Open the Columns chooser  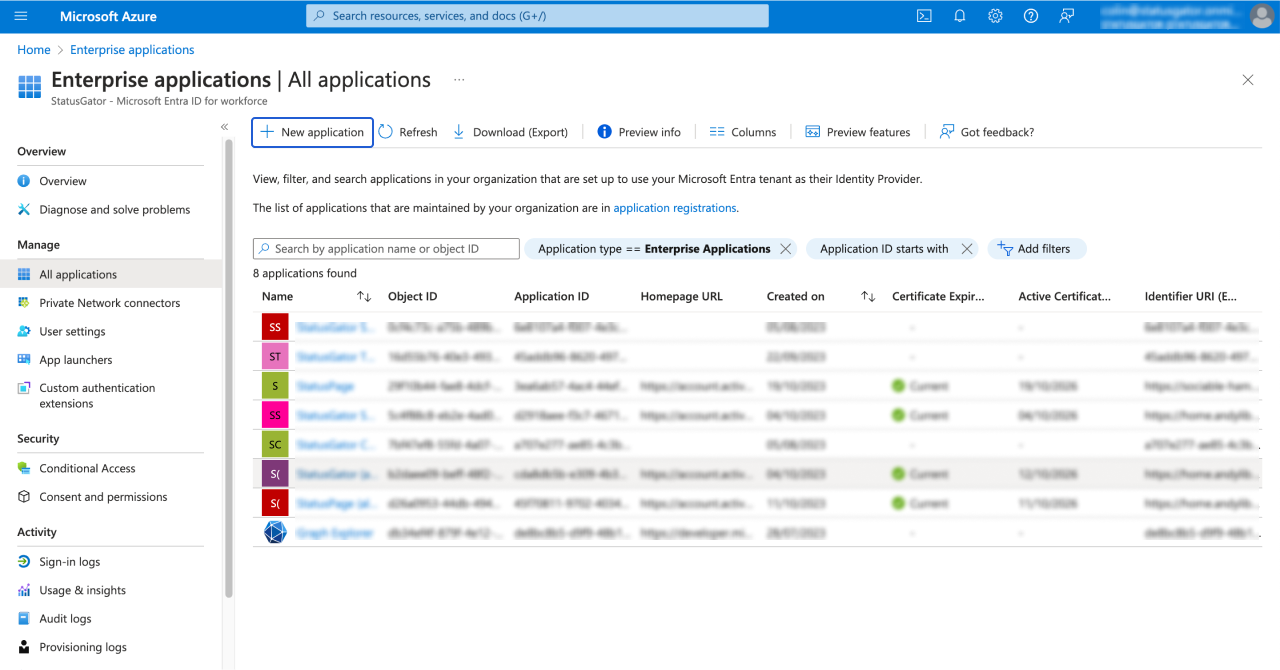point(742,132)
